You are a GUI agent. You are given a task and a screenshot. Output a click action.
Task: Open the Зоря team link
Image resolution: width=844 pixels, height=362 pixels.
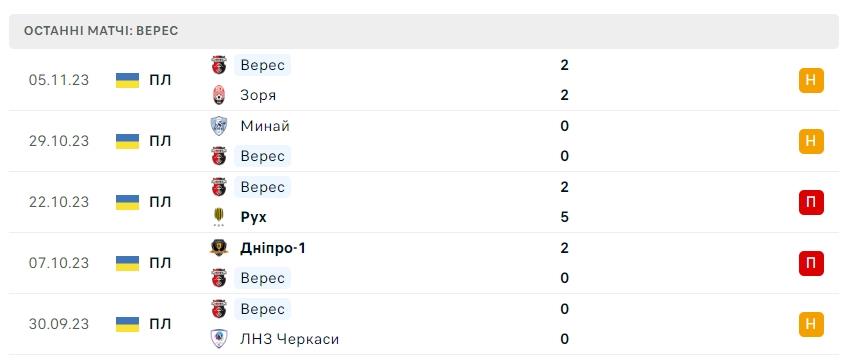(x=258, y=96)
